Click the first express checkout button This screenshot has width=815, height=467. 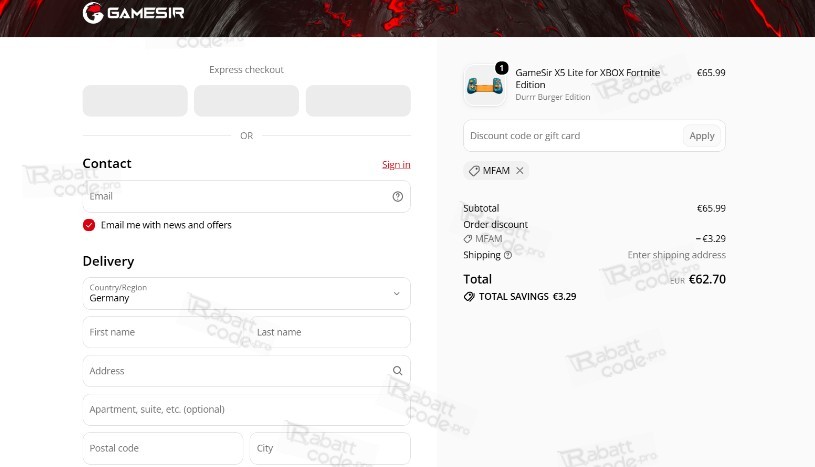(x=135, y=101)
